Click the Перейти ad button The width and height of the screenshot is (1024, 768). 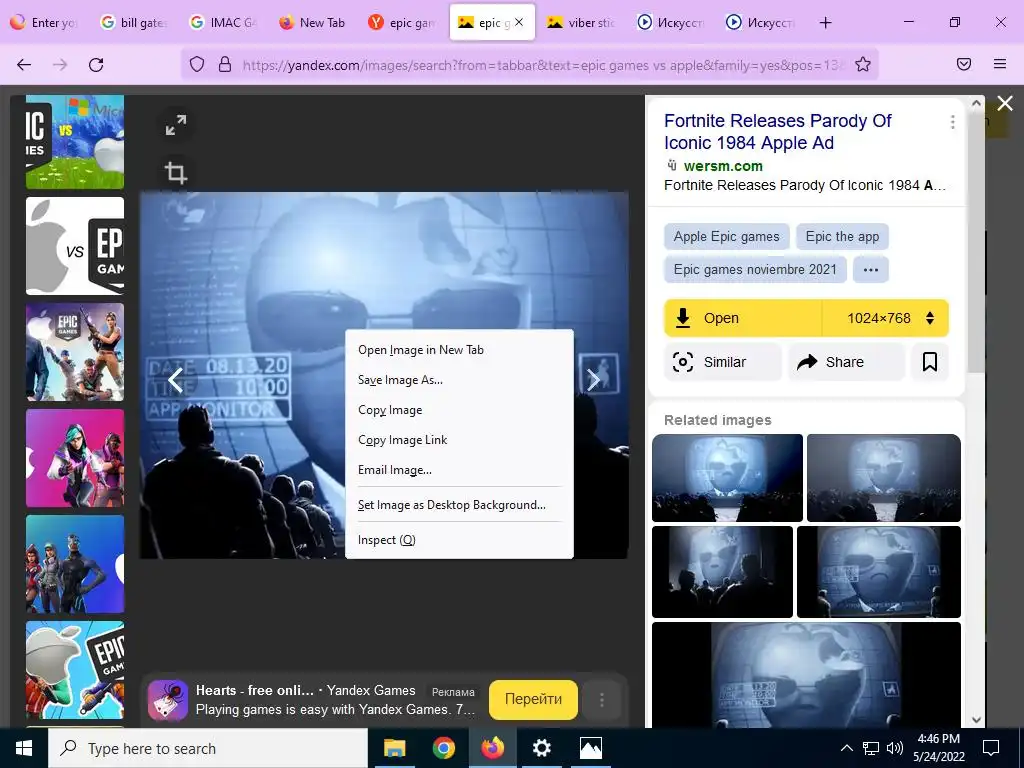click(533, 699)
